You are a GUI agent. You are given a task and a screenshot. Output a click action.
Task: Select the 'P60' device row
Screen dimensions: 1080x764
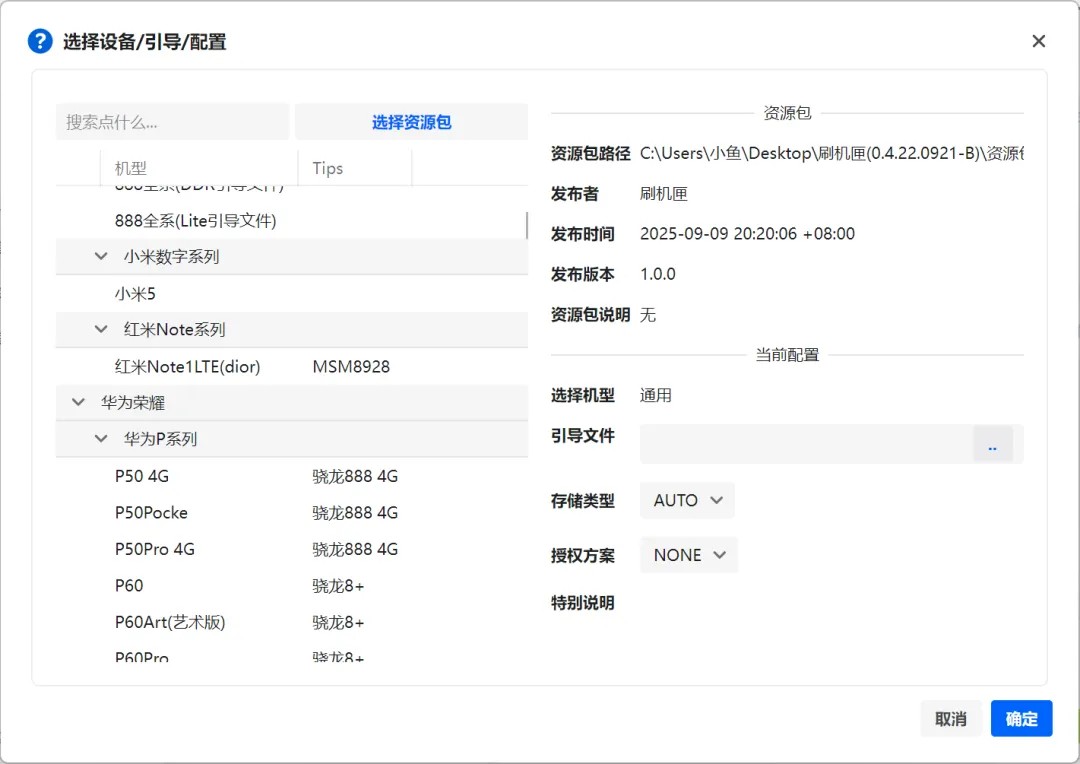[291, 586]
